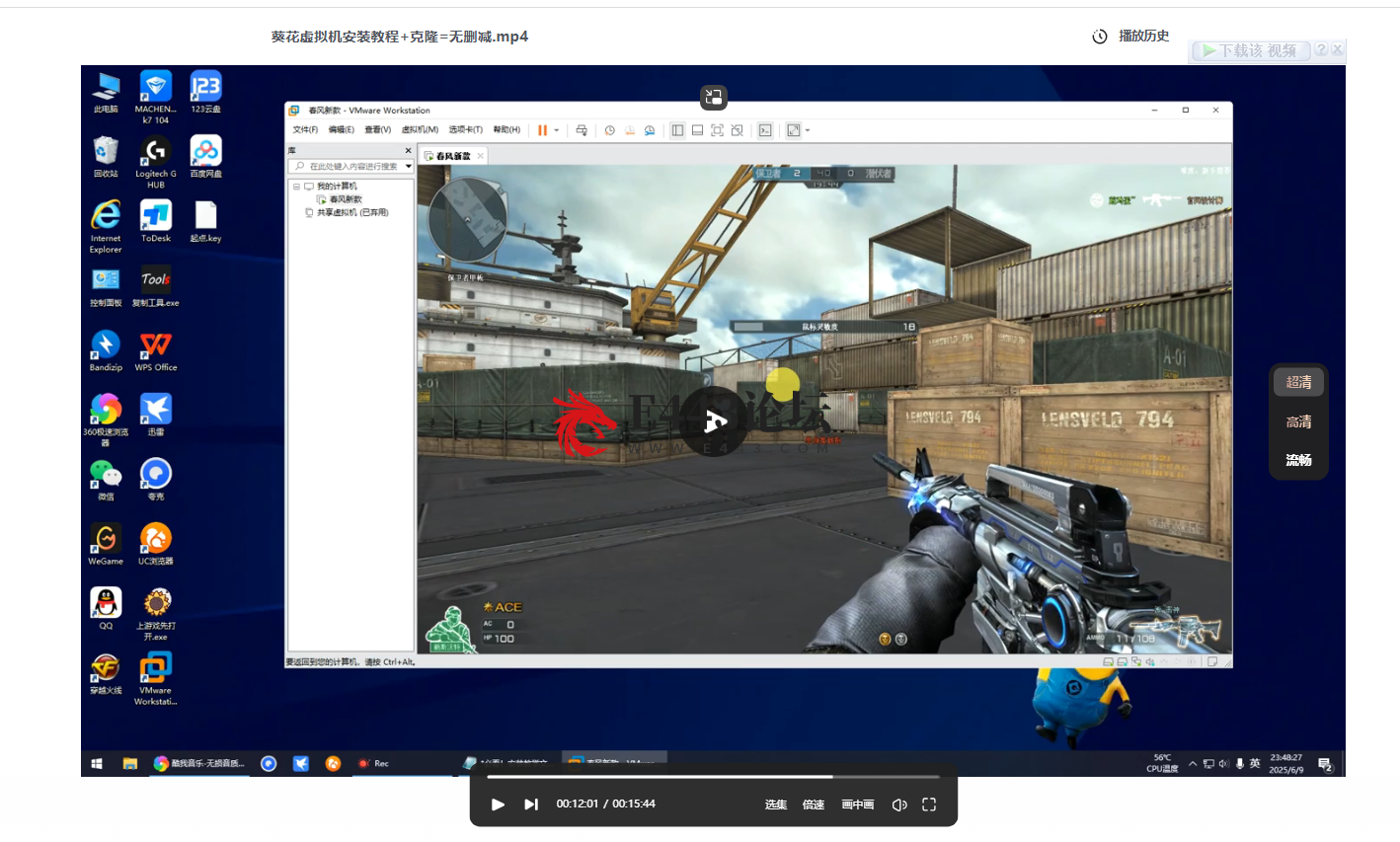The height and width of the screenshot is (842, 1400).
Task: Open VMware 虚拟机(M) menu
Action: coord(420,130)
